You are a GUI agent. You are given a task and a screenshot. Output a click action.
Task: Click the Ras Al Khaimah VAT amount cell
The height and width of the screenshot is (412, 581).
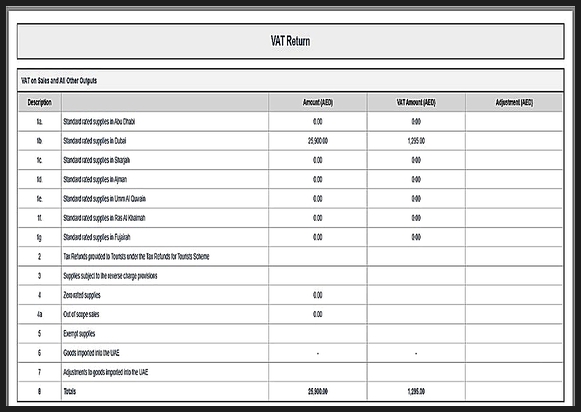[416, 218]
